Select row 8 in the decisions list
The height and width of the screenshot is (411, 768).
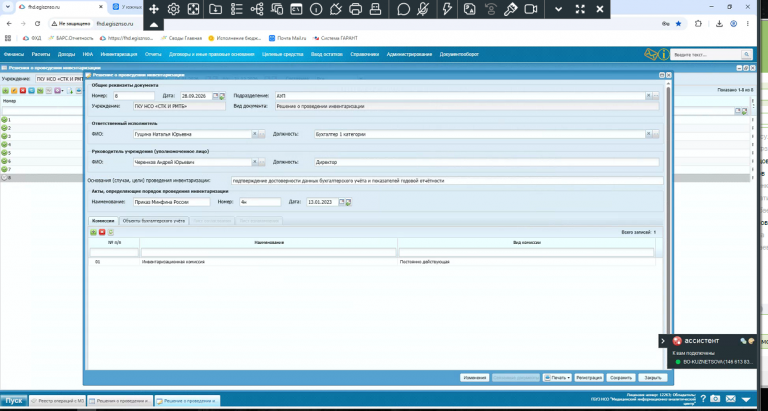click(42, 178)
